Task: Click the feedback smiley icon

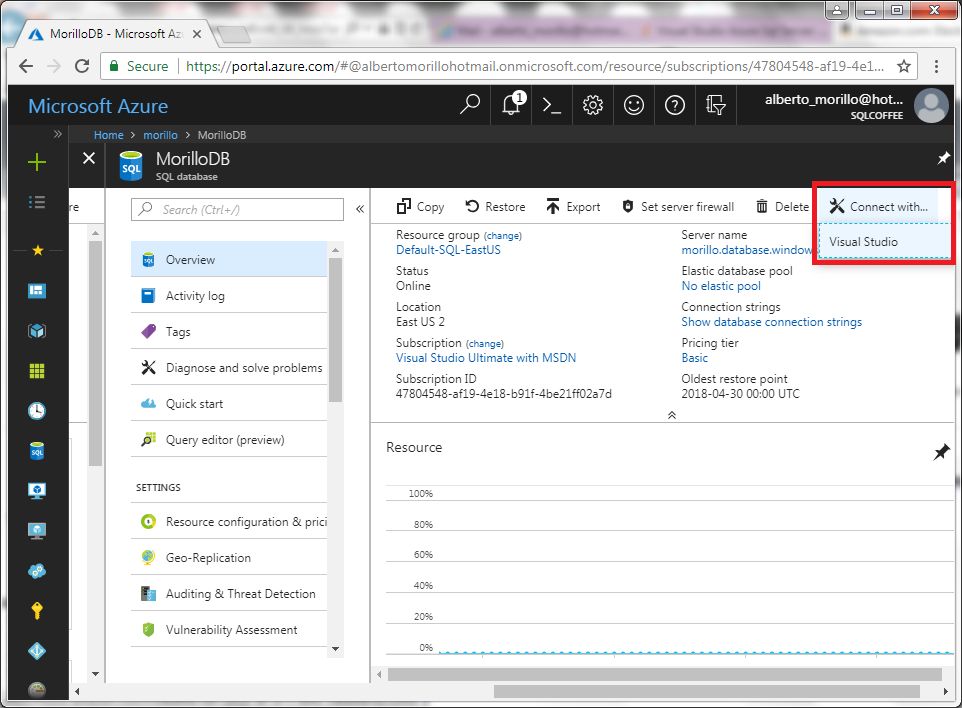Action: click(634, 106)
